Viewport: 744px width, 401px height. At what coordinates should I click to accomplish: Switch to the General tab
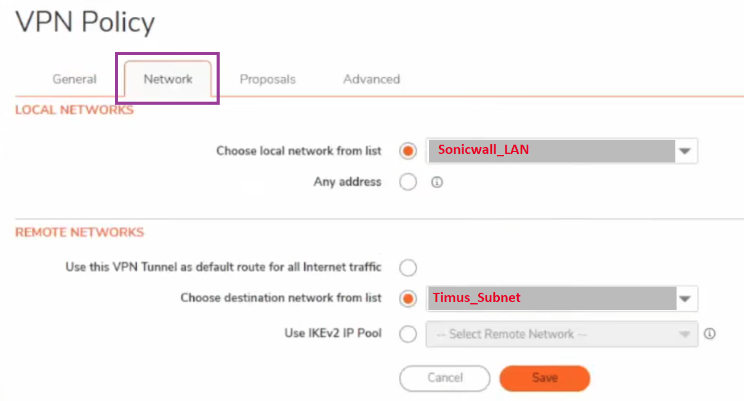coord(74,79)
